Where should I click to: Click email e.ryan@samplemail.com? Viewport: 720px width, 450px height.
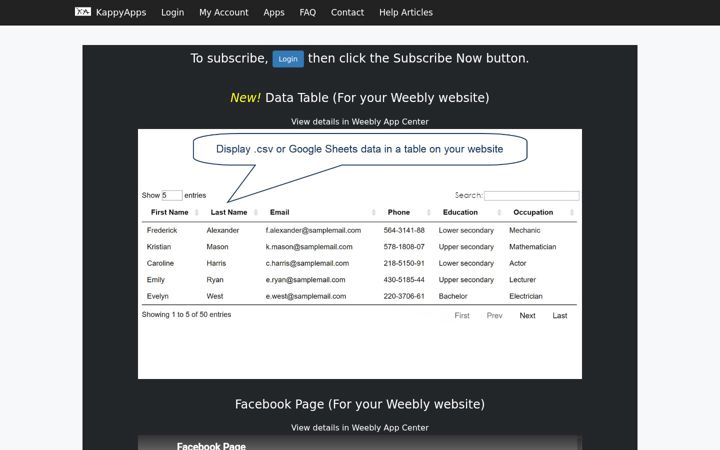(x=305, y=280)
